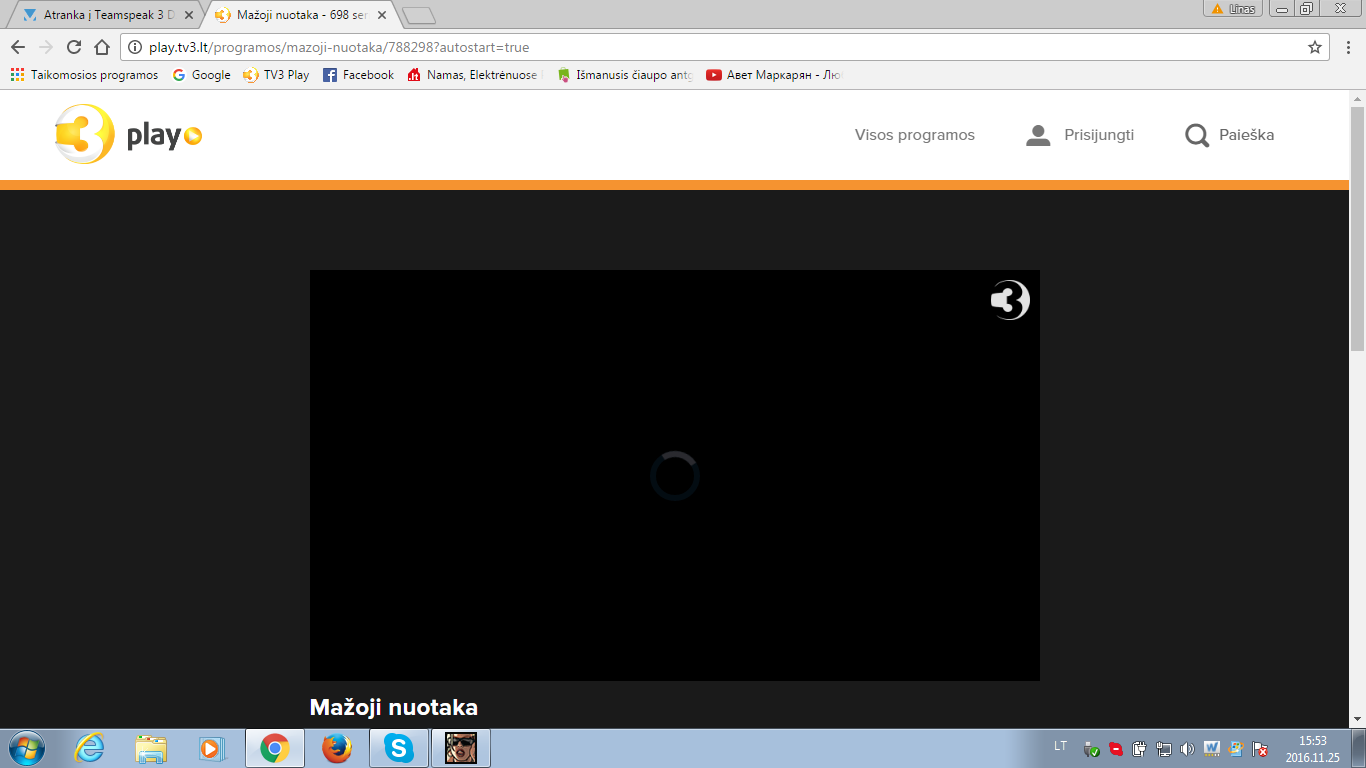The height and width of the screenshot is (768, 1366).
Task: Open Taikomosios programos apps shortcut
Action: point(85,75)
